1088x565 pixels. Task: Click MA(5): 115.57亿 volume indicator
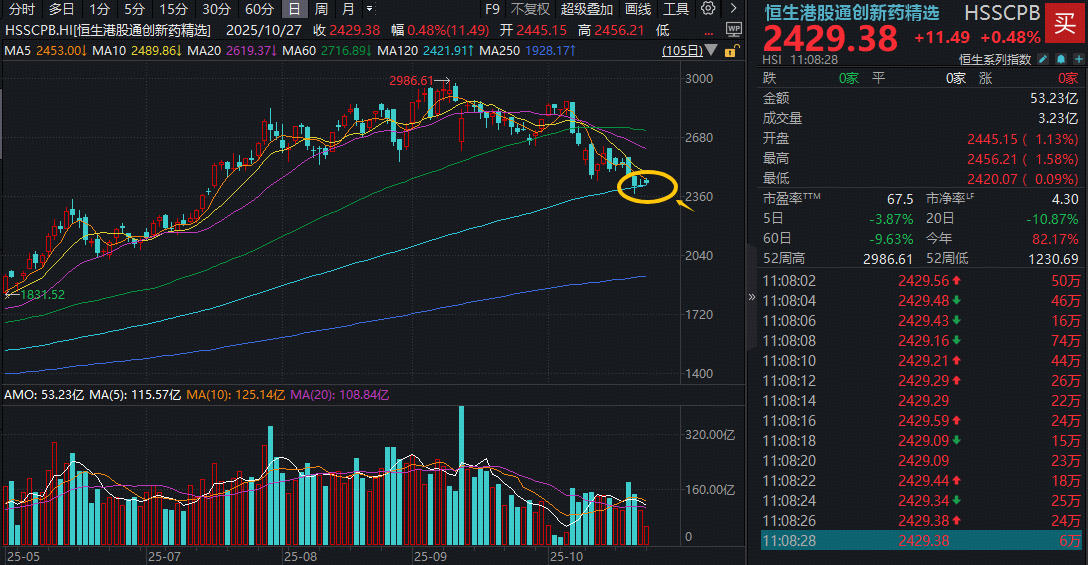[135, 395]
